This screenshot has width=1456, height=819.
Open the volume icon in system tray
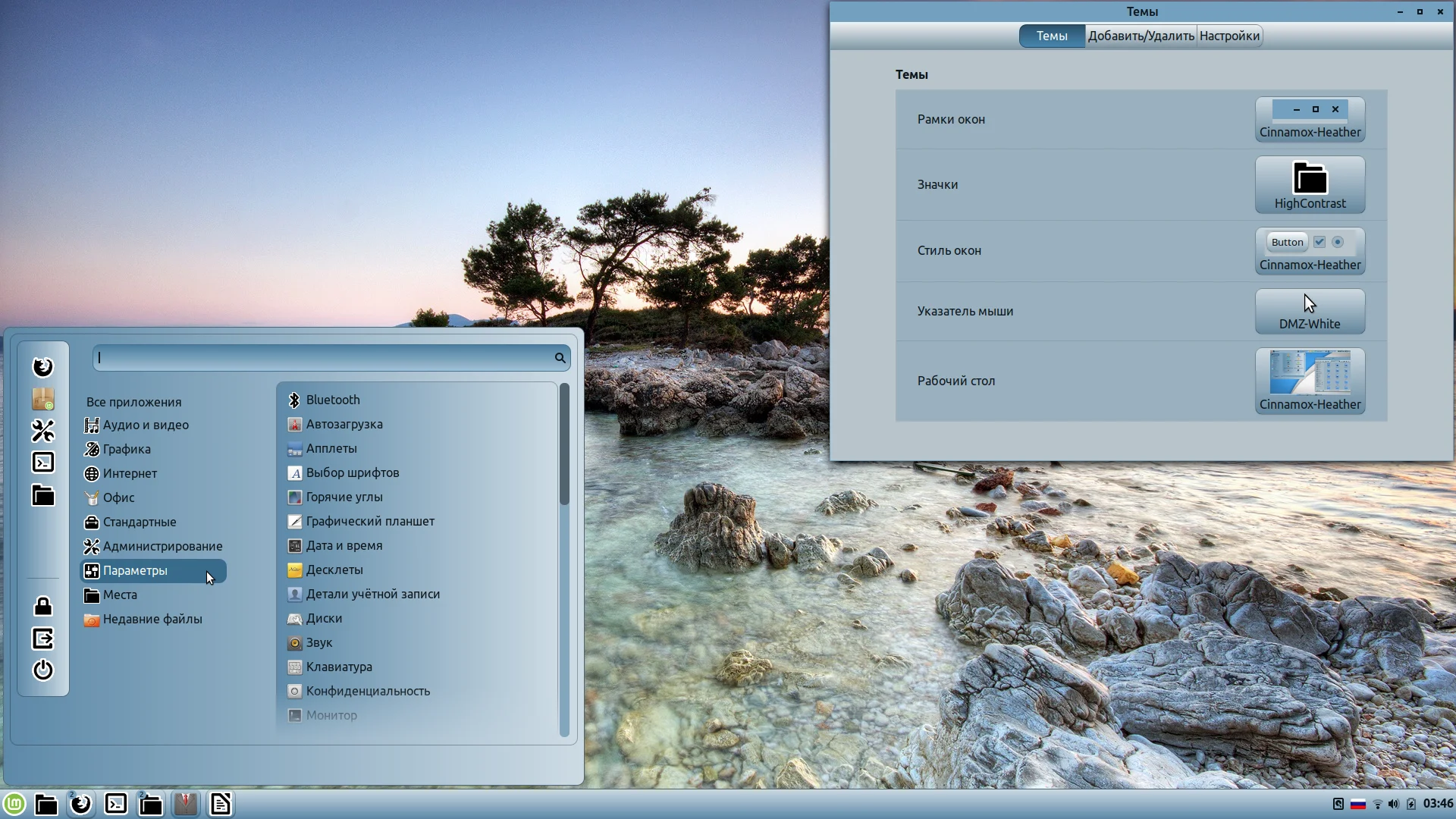(x=1394, y=804)
